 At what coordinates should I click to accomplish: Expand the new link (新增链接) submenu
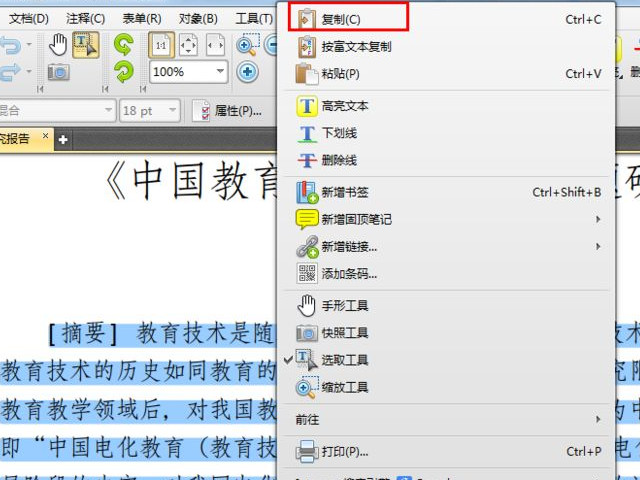tap(448, 247)
